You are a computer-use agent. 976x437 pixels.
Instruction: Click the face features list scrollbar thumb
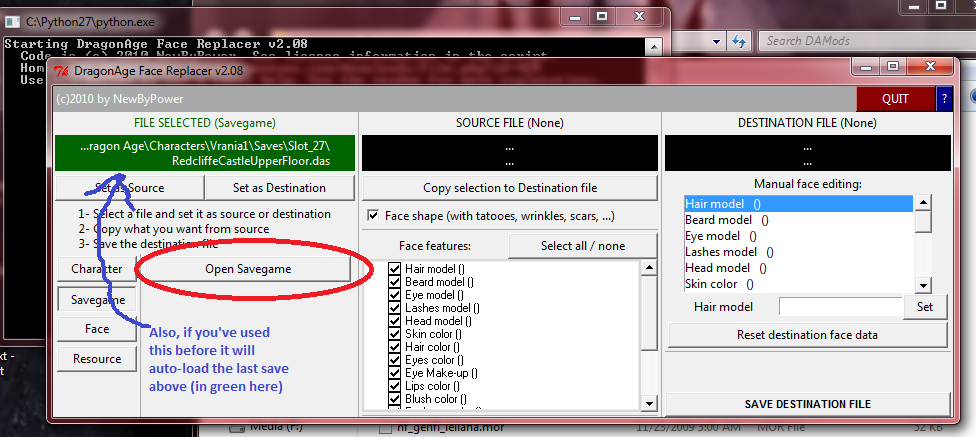(x=649, y=313)
